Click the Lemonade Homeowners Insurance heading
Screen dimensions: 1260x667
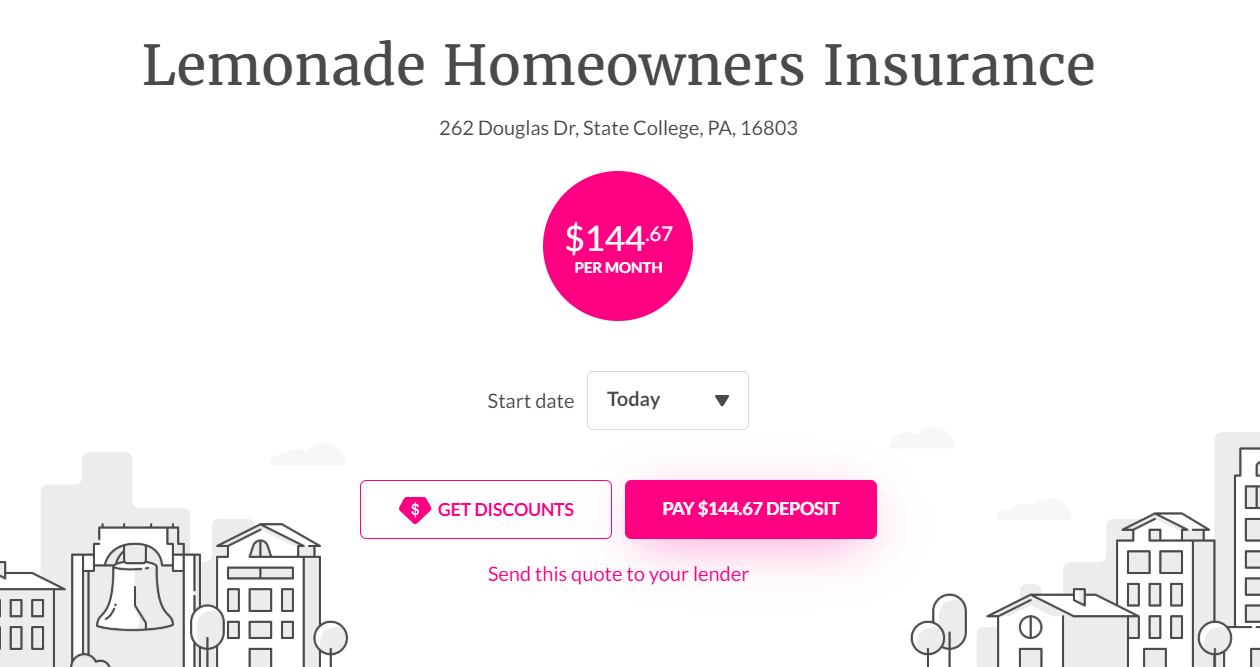(x=618, y=64)
